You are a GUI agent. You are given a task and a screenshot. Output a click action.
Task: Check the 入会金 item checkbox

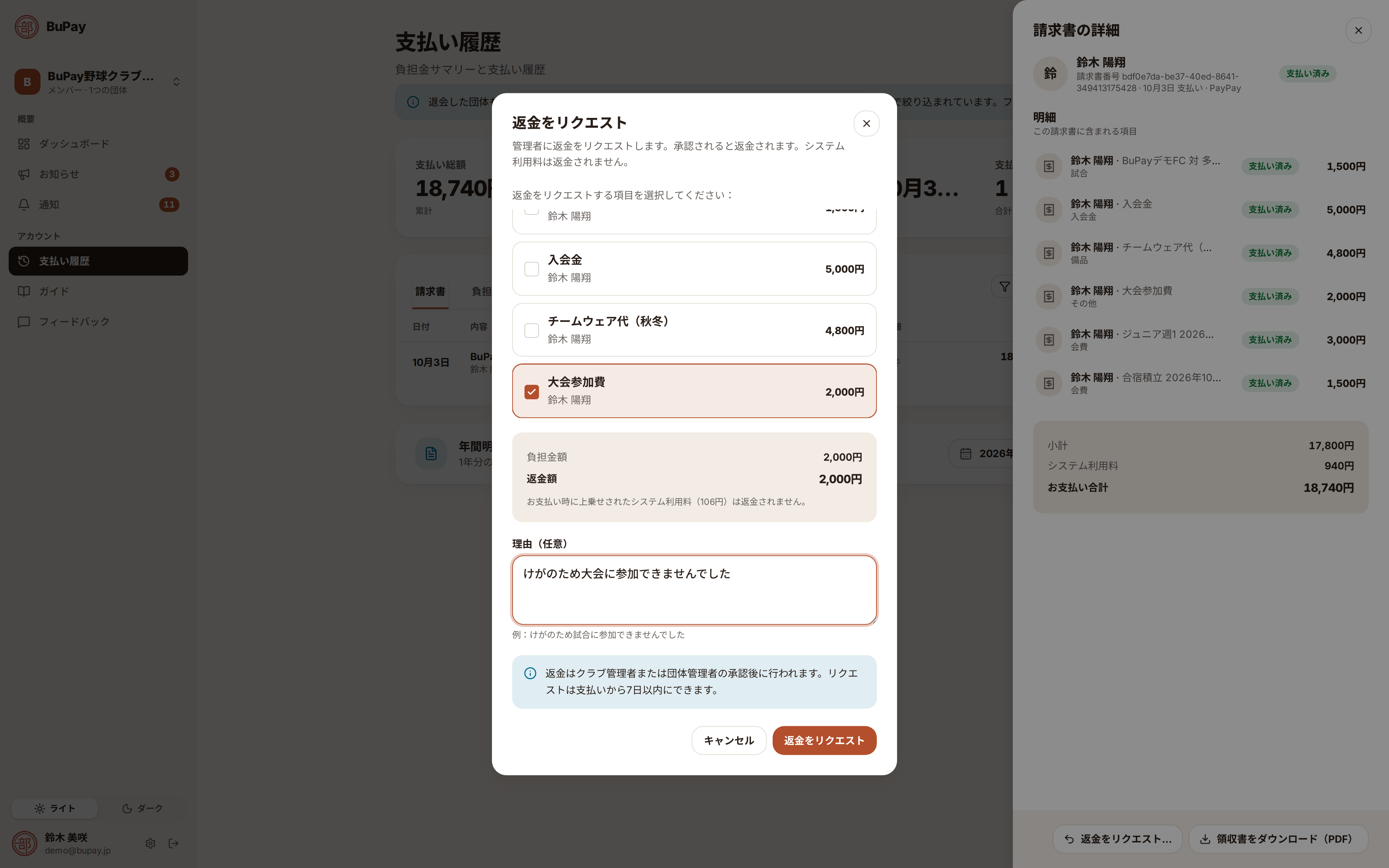(531, 269)
